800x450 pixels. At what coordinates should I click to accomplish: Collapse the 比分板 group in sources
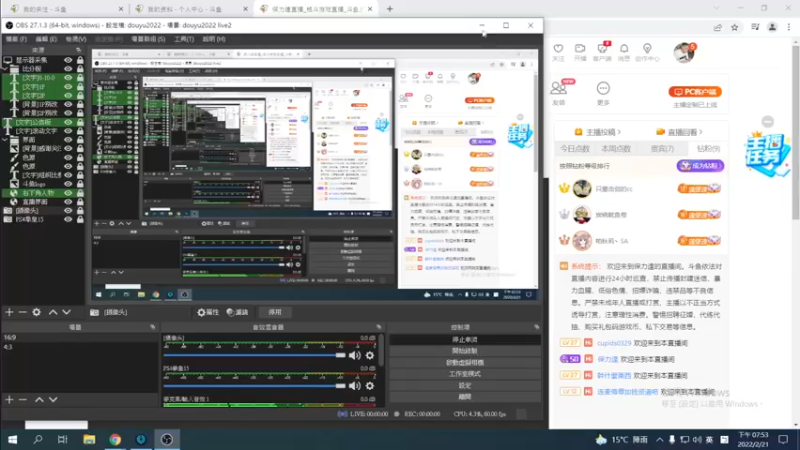coord(6,69)
